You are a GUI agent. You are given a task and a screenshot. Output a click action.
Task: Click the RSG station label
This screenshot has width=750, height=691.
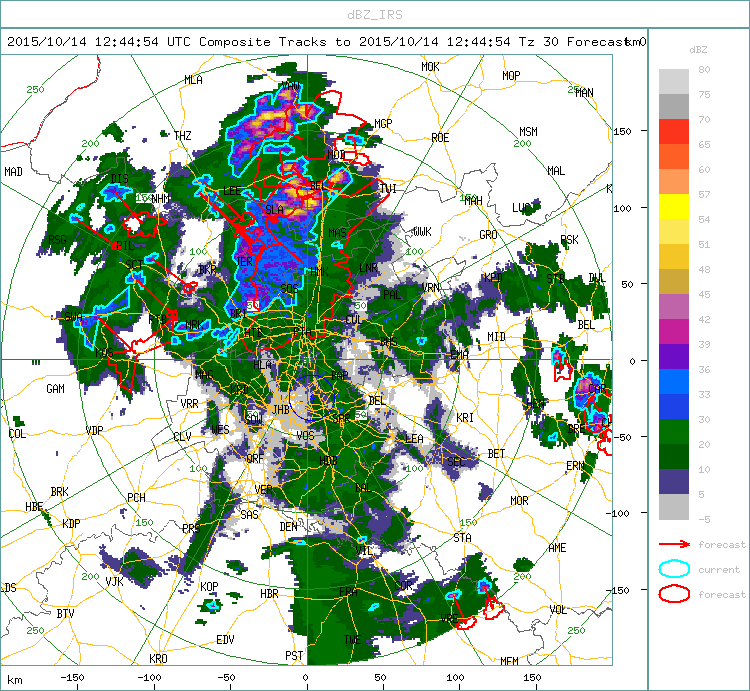click(x=57, y=240)
